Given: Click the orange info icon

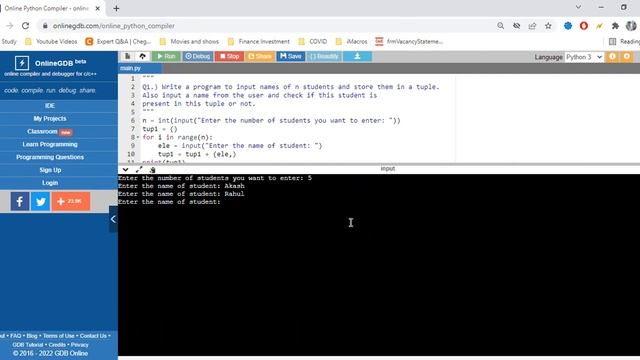Looking at the screenshot, I should [613, 57].
